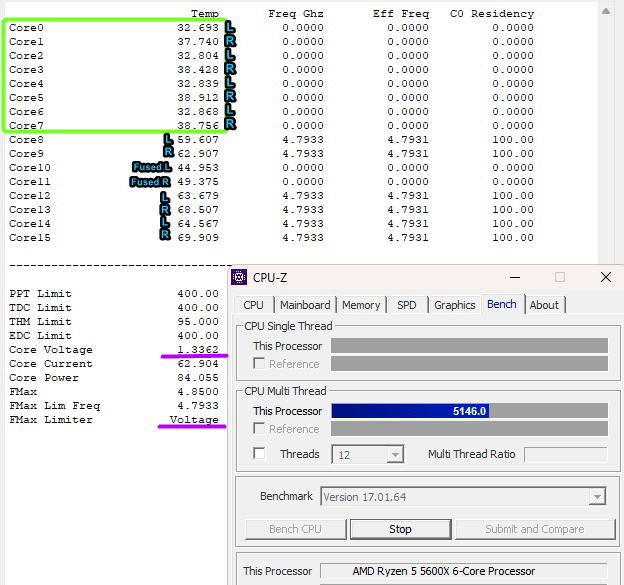
Task: Click the Fused R badge for Core11
Action: pos(150,182)
